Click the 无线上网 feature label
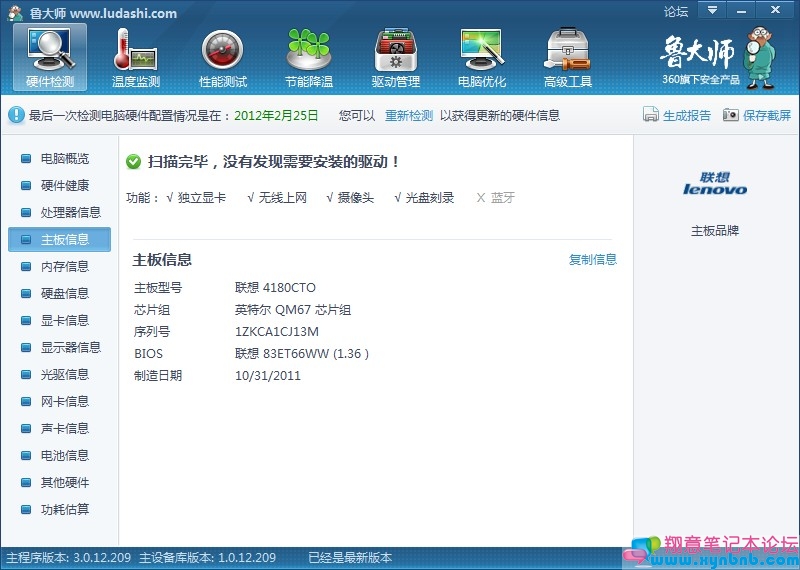 pyautogui.click(x=283, y=197)
